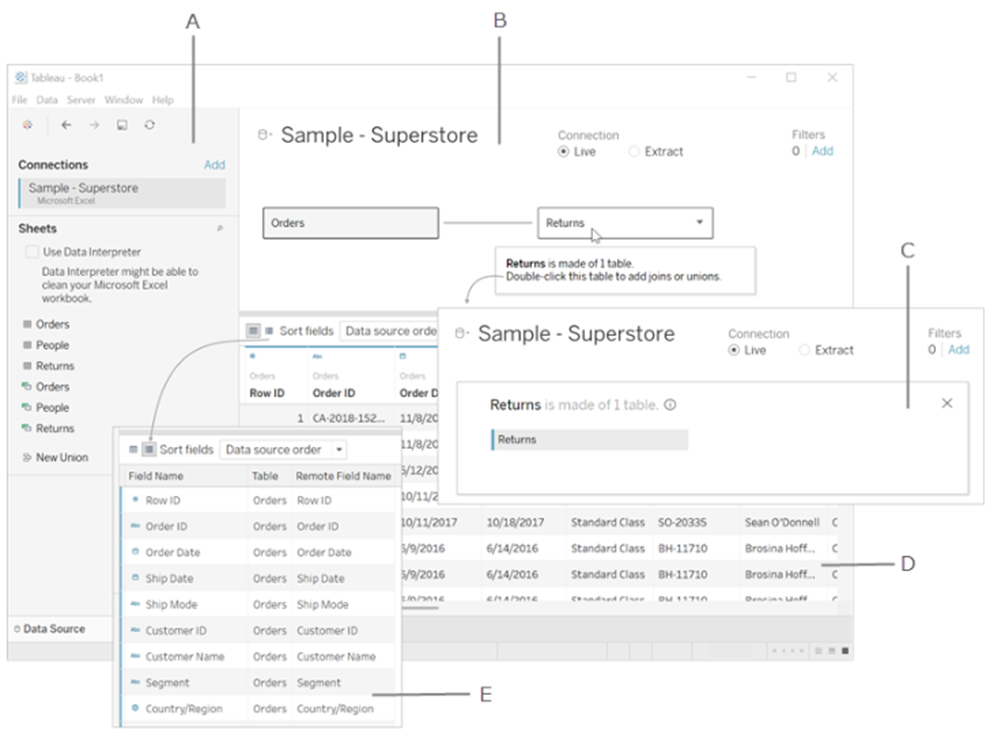Click the calendar icon of the Ship Date field row
This screenshot has height=734, width=990.
[x=135, y=577]
